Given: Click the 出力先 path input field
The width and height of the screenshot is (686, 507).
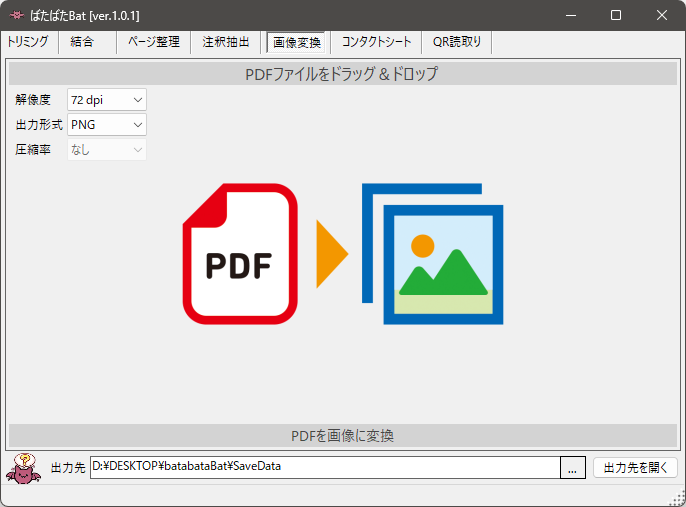Looking at the screenshot, I should coord(325,468).
